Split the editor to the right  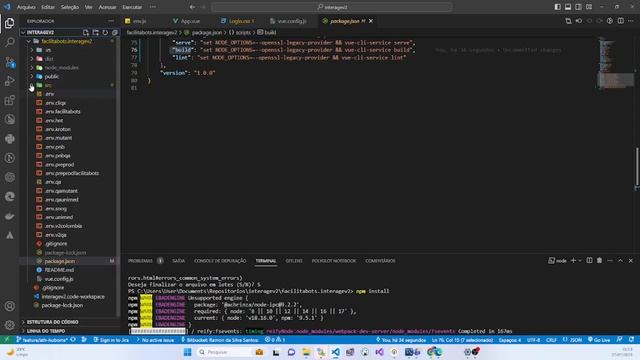click(620, 21)
